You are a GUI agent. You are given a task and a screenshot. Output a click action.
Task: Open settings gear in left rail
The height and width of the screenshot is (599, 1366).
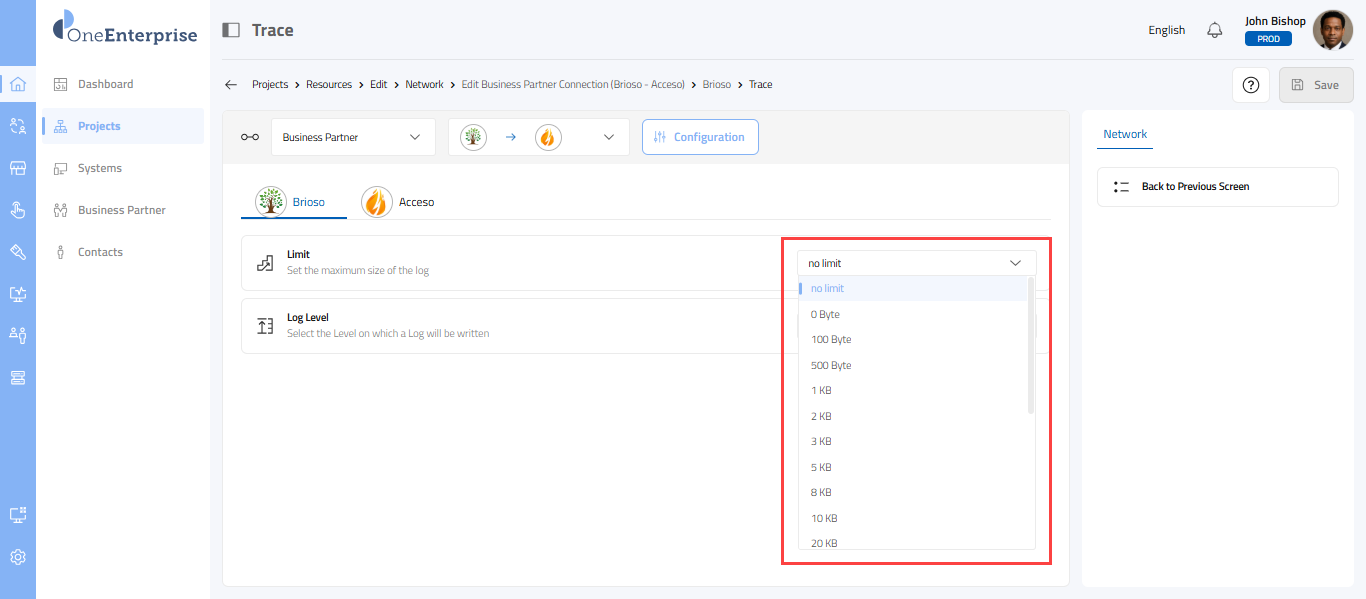click(x=17, y=557)
